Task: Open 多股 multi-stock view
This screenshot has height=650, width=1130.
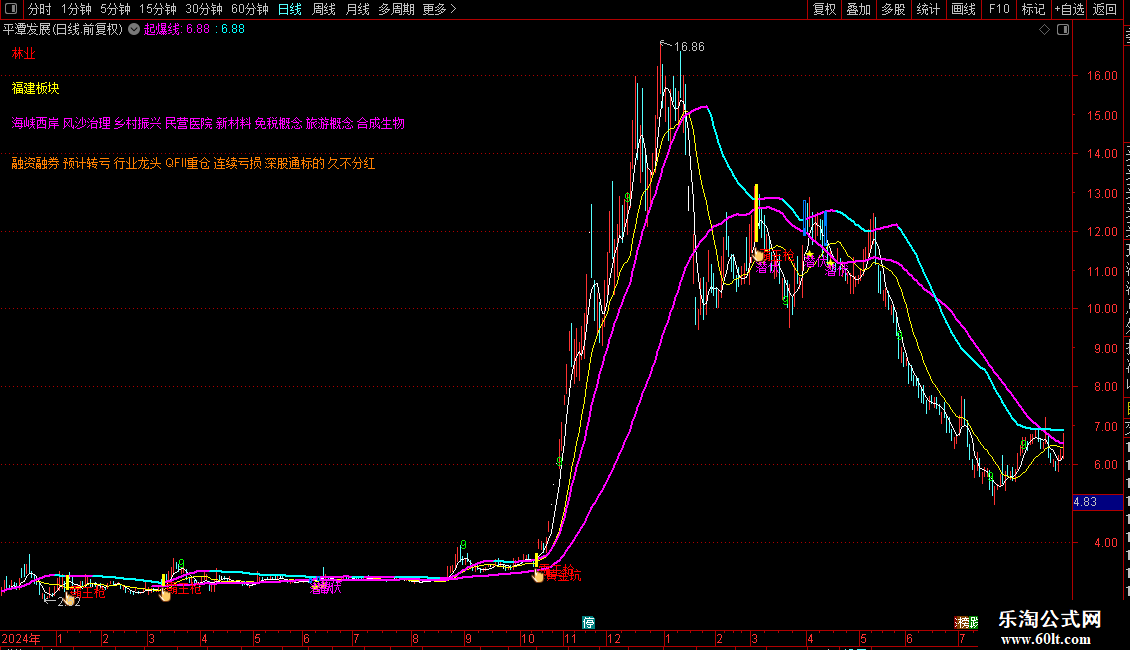Action: [893, 9]
